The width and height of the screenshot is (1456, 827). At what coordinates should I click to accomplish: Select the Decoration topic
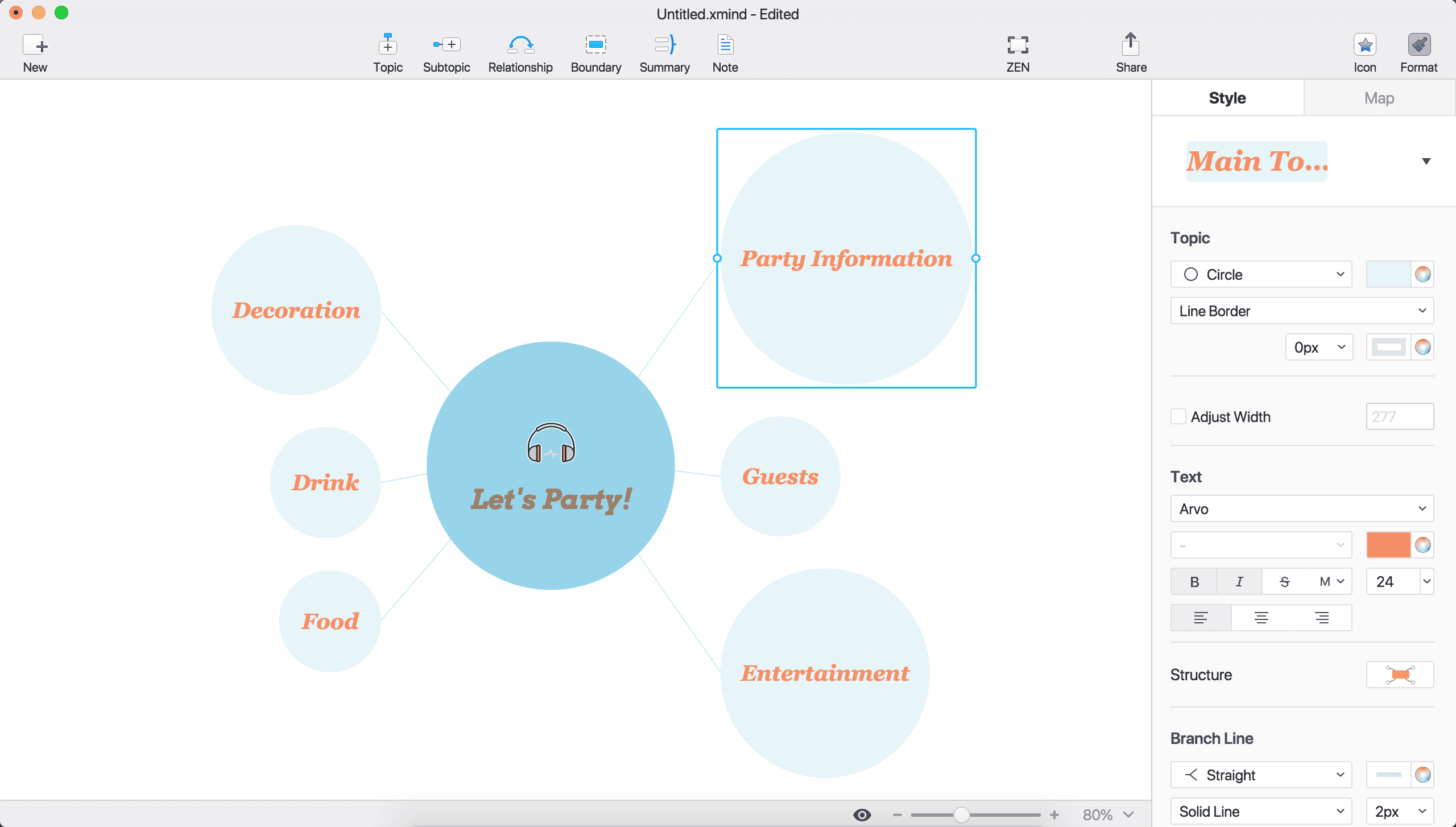(x=296, y=310)
